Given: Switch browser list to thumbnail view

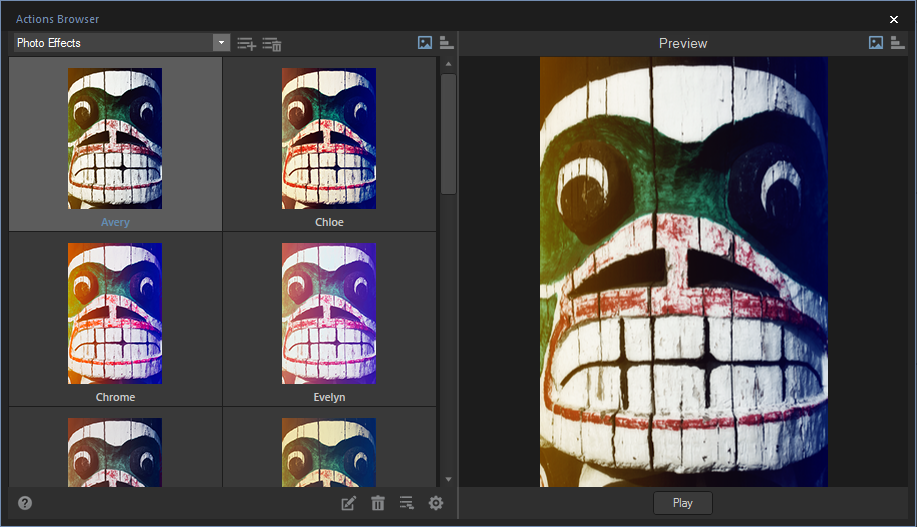Looking at the screenshot, I should click(x=425, y=43).
